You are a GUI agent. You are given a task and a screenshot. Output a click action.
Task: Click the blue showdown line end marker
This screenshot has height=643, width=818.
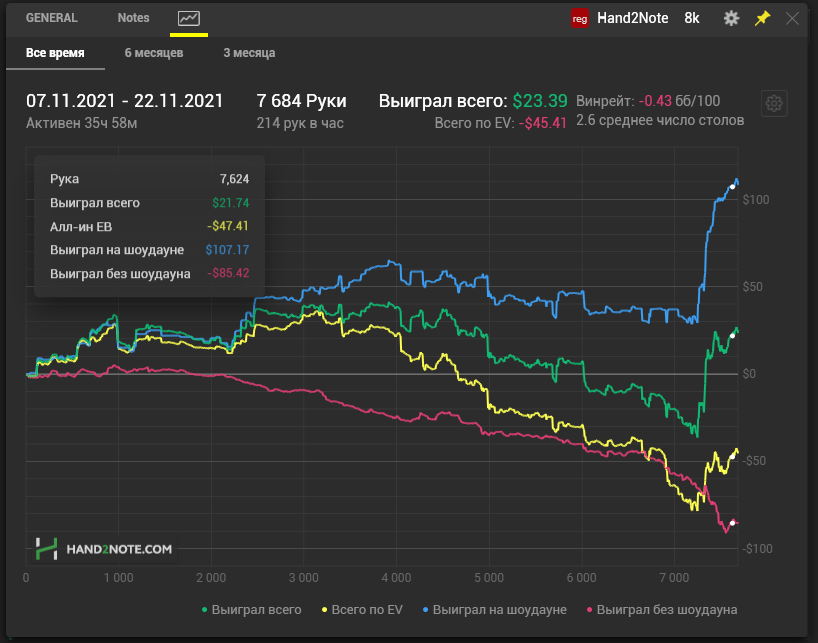click(733, 186)
